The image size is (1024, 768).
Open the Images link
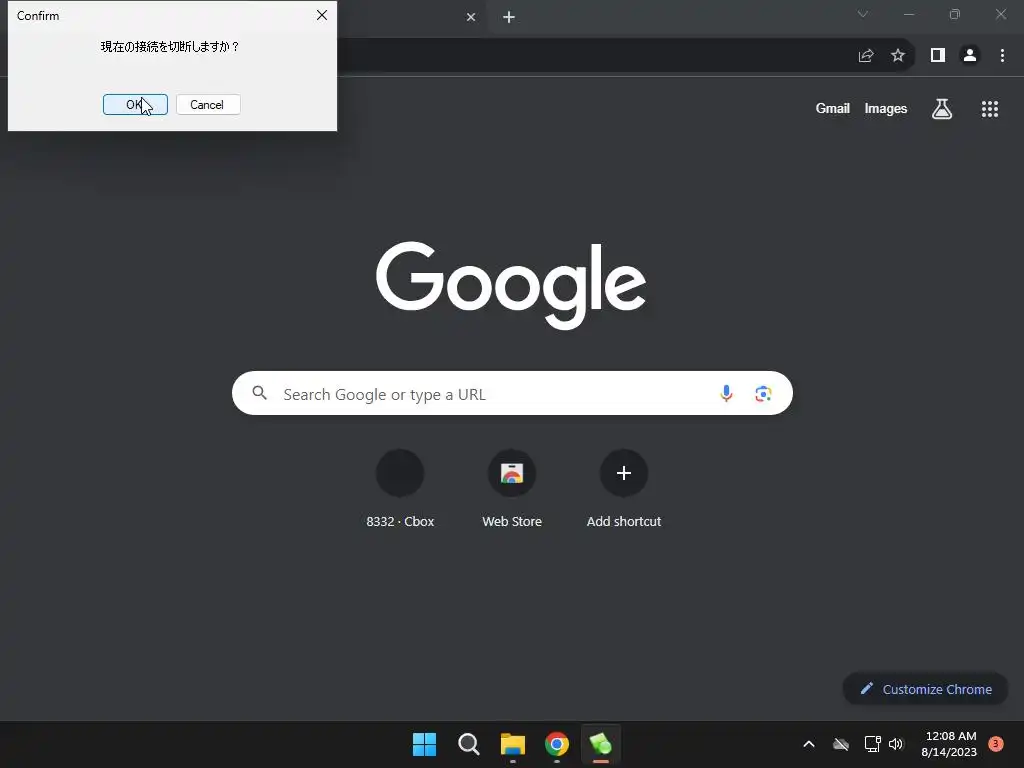pyautogui.click(x=886, y=108)
